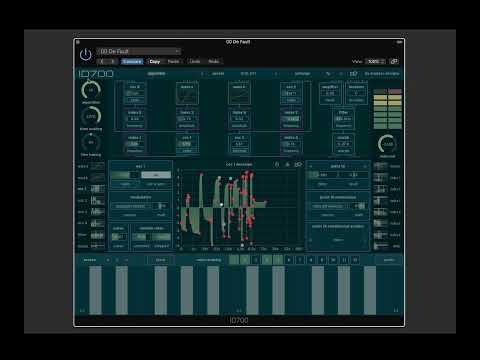Click the master volume knob at right
The image size is (480, 360).
387,144
